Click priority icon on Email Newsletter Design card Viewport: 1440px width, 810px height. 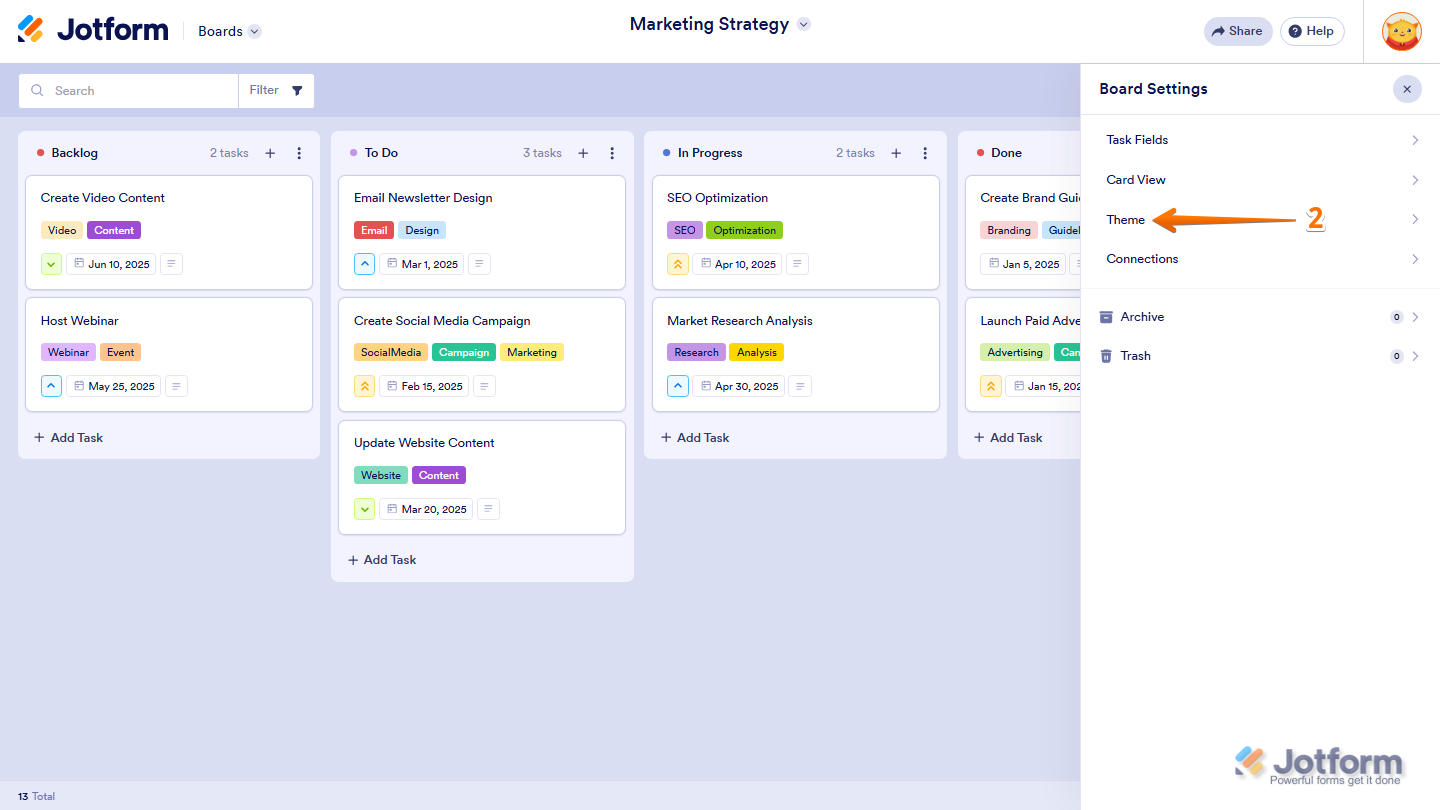pyautogui.click(x=365, y=264)
